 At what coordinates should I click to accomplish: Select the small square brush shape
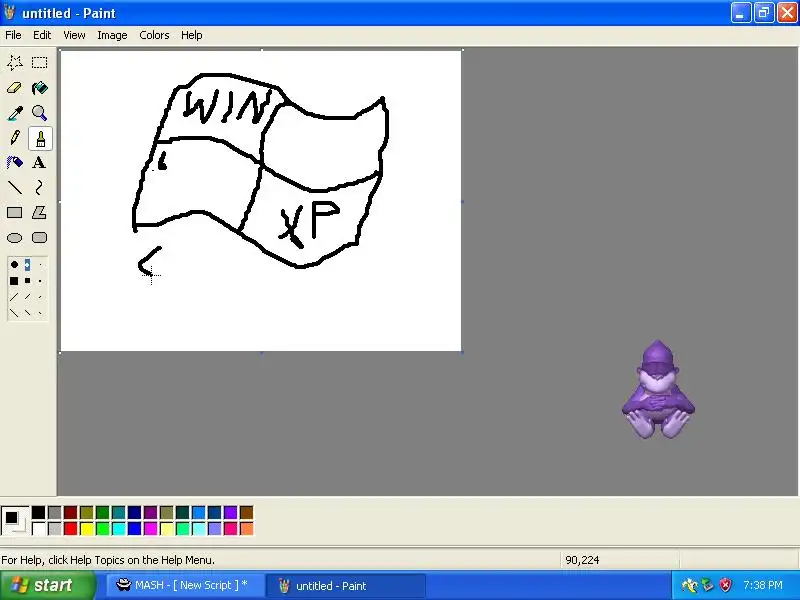[x=40, y=281]
